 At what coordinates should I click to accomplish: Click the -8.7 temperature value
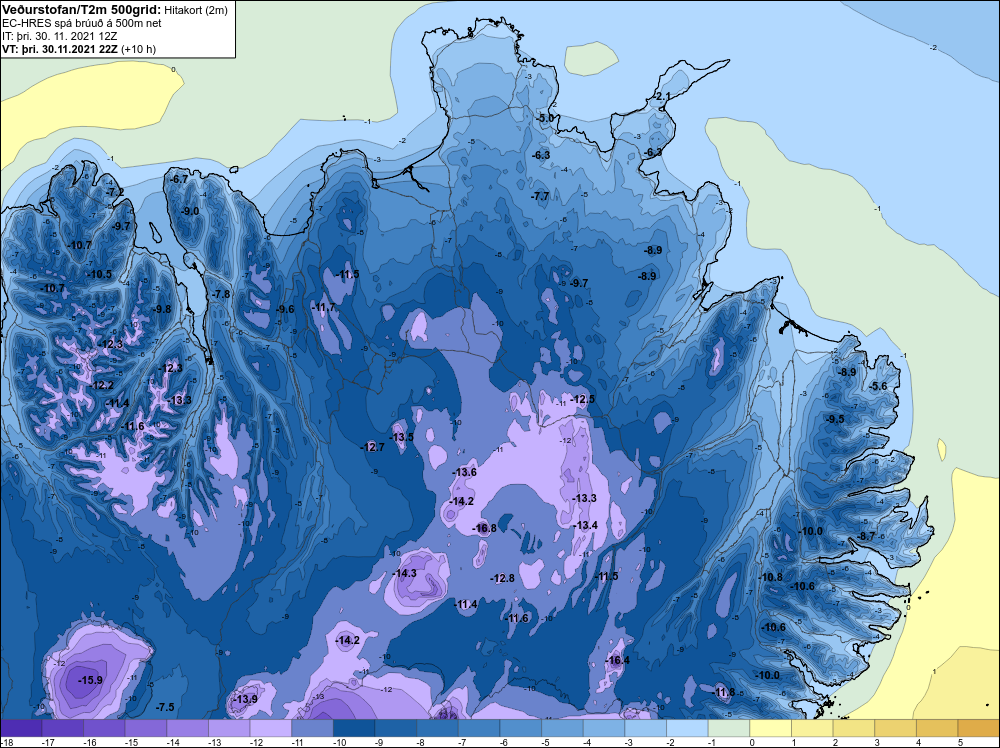pos(867,536)
